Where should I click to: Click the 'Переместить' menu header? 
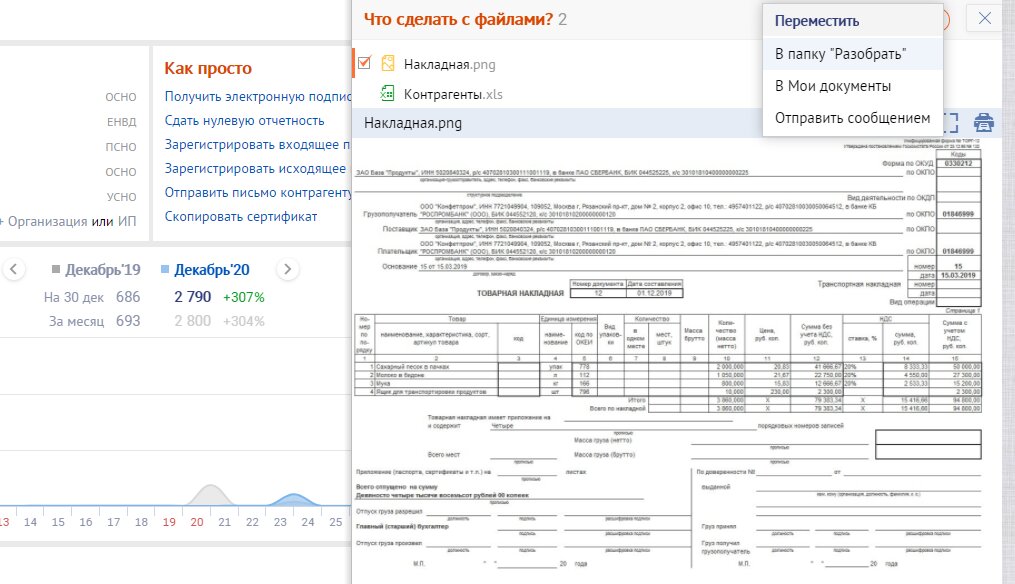(x=817, y=21)
